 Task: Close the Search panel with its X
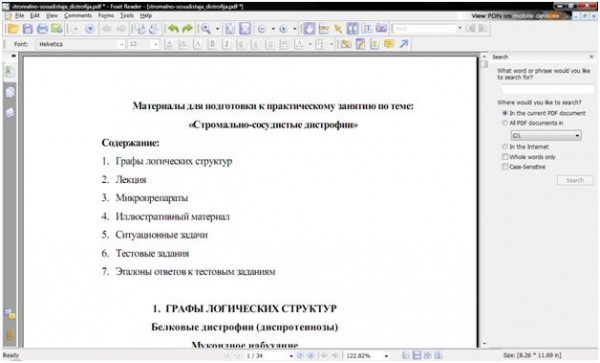click(592, 57)
